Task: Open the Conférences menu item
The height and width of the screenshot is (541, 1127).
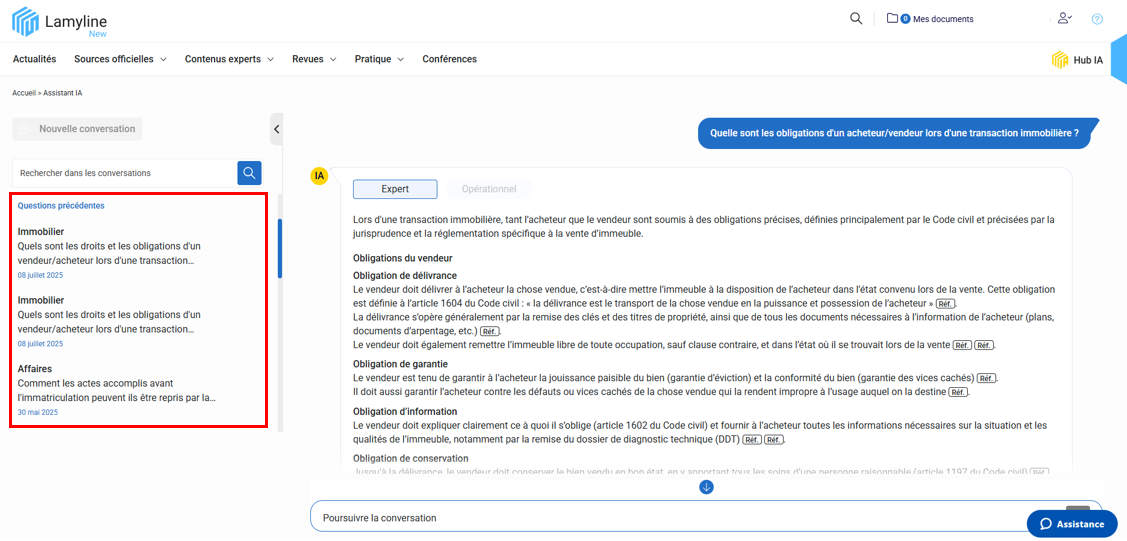Action: click(449, 59)
